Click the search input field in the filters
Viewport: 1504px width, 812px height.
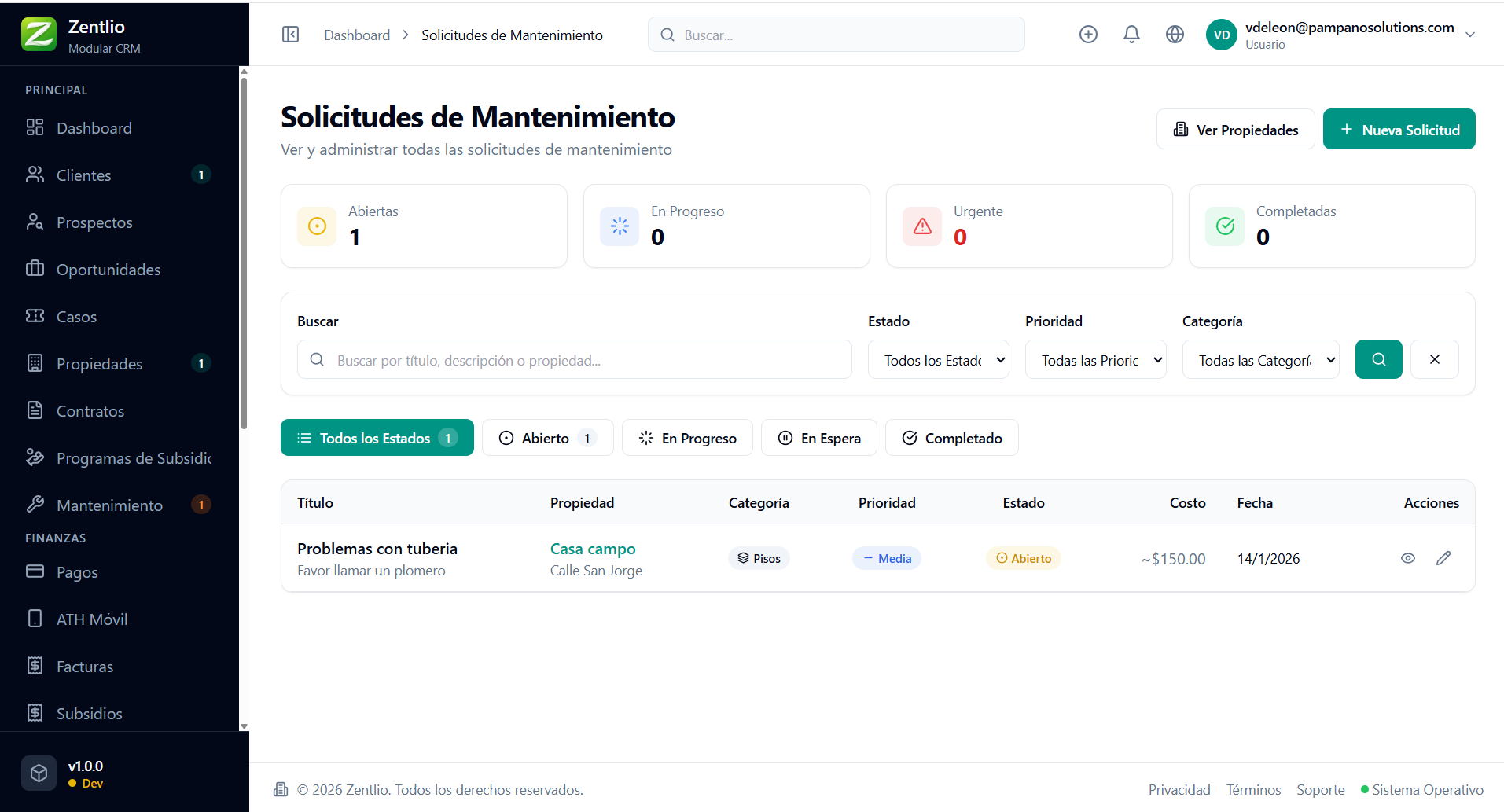[x=574, y=359]
